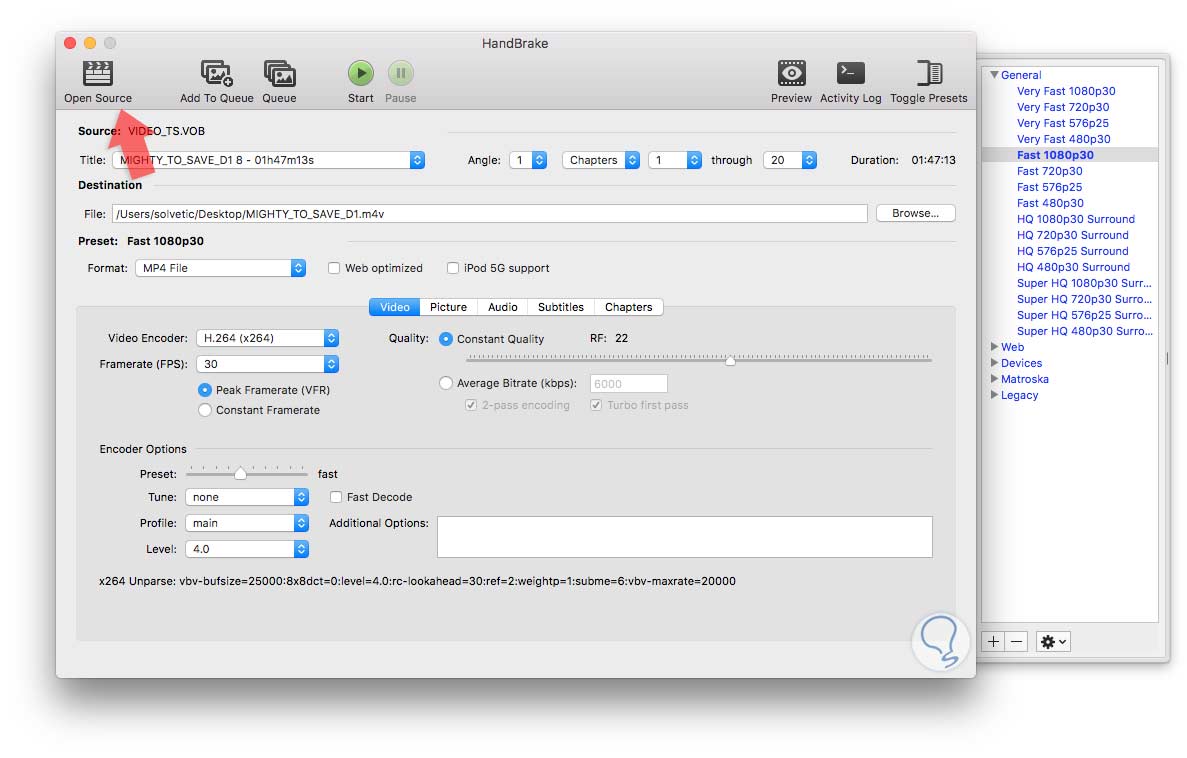Screen dimensions: 1187x758
Task: Select Very Fast 480p30 preset
Action: coord(1064,139)
